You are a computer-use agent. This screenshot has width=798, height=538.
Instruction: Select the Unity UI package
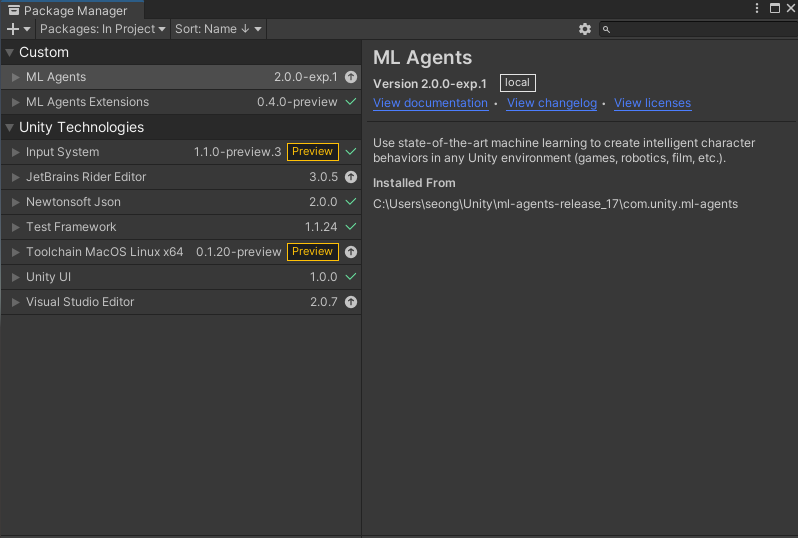181,277
